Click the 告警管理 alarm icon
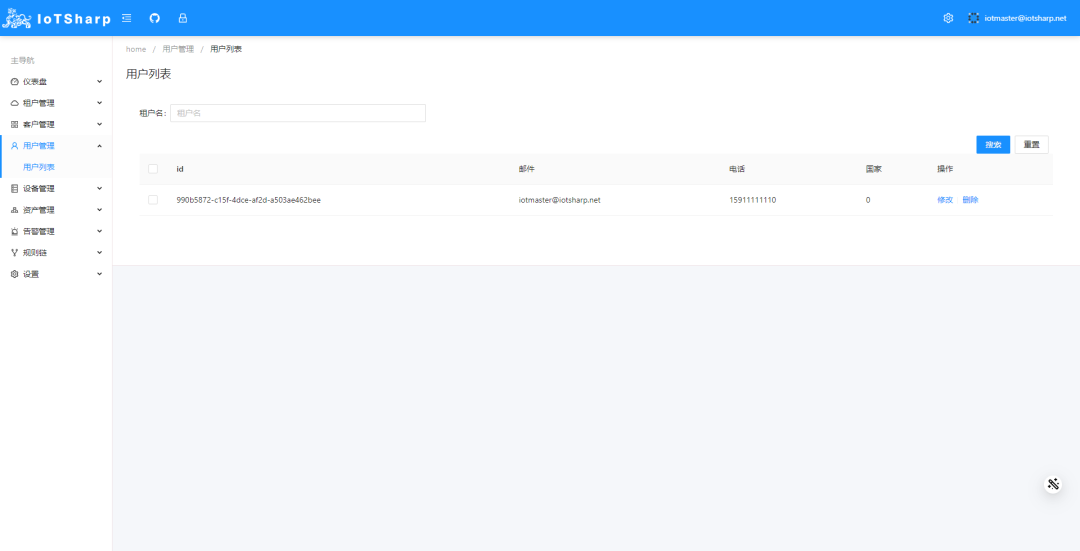The image size is (1080, 551). point(14,231)
